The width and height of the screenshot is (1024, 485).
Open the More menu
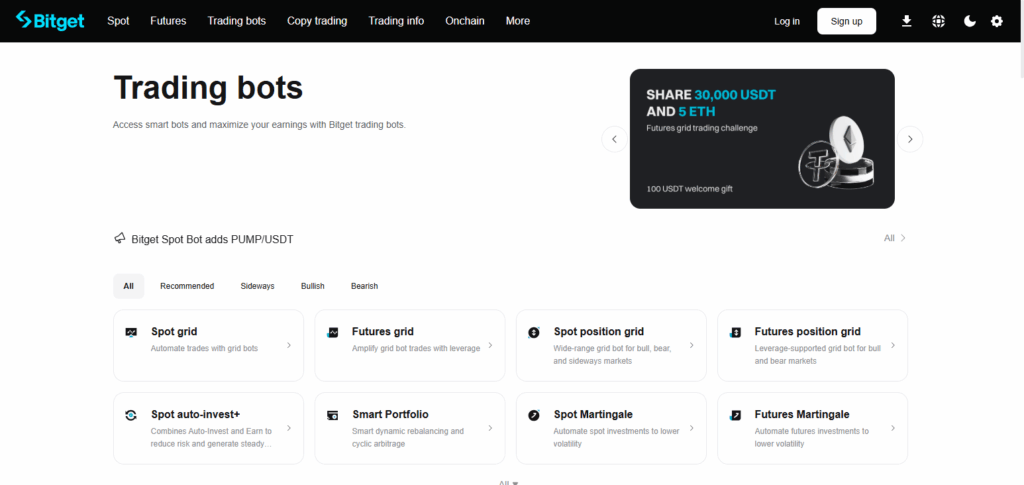tap(518, 21)
